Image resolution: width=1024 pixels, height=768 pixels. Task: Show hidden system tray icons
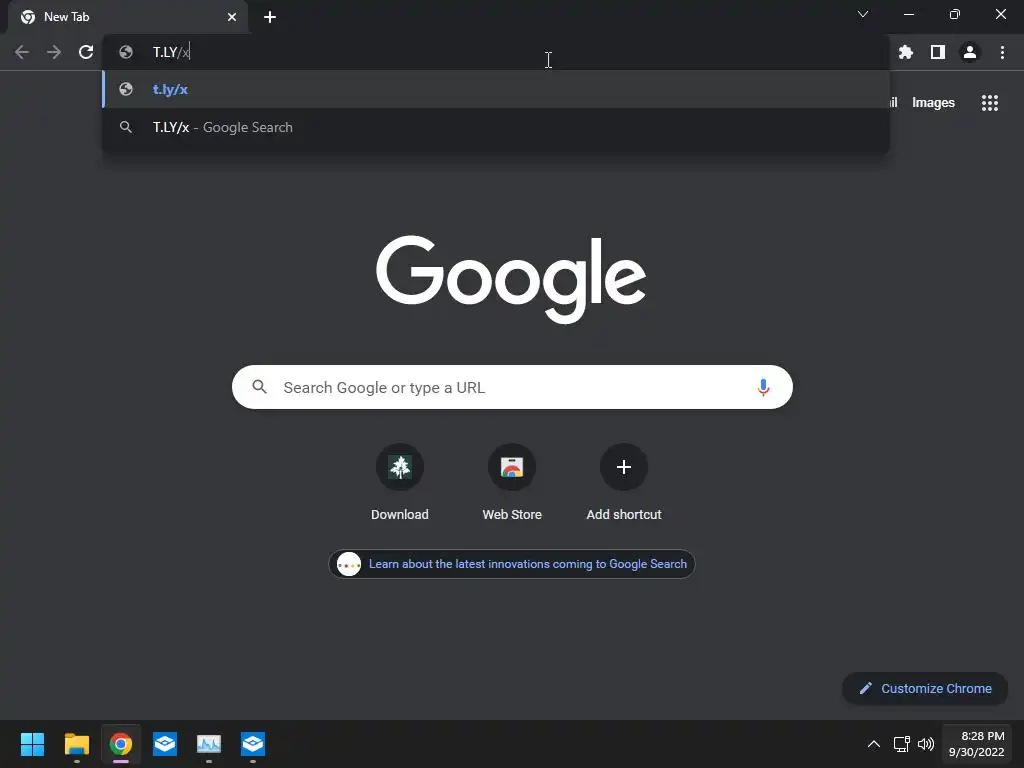pos(873,744)
